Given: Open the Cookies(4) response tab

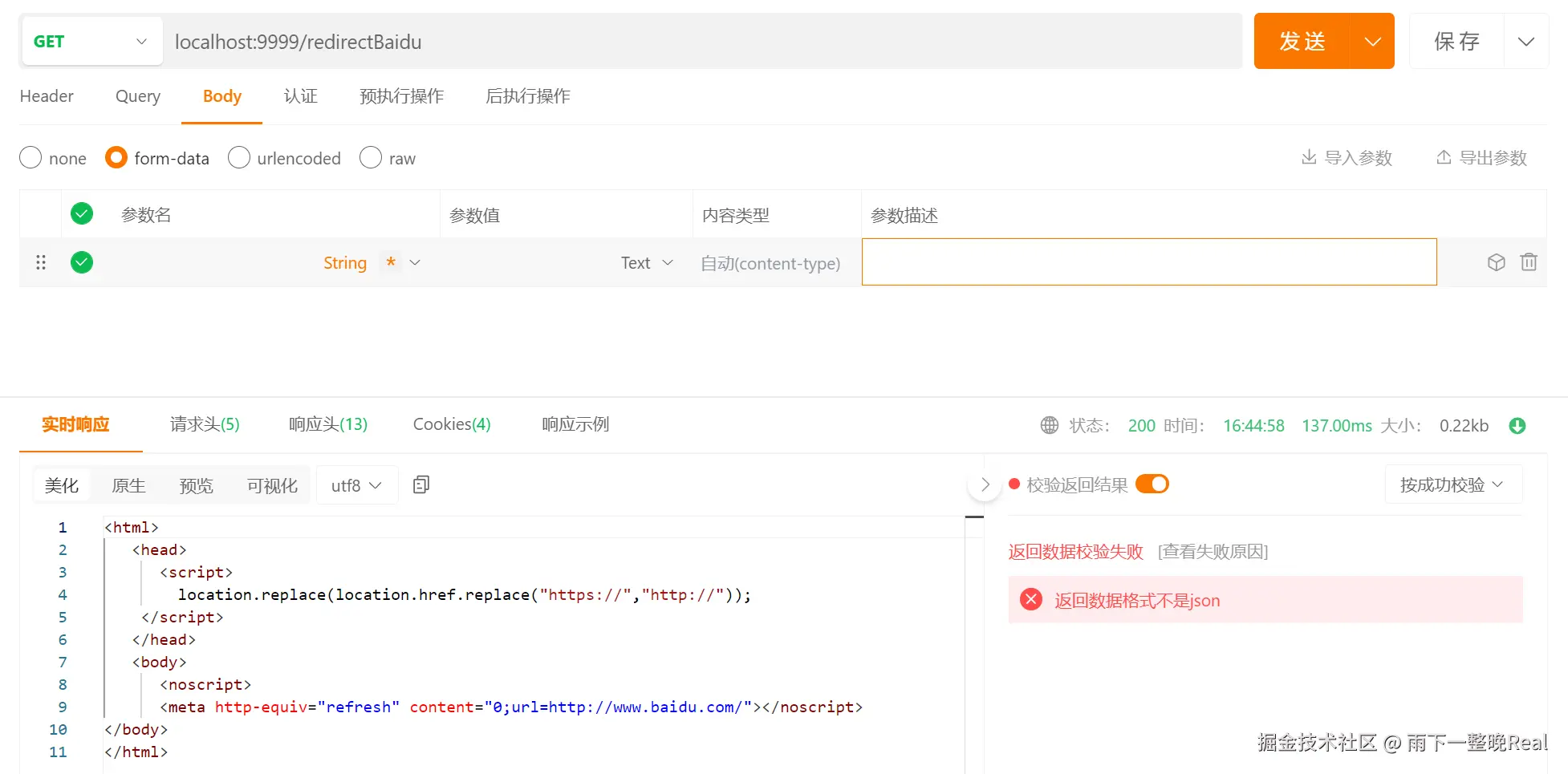Looking at the screenshot, I should point(452,424).
